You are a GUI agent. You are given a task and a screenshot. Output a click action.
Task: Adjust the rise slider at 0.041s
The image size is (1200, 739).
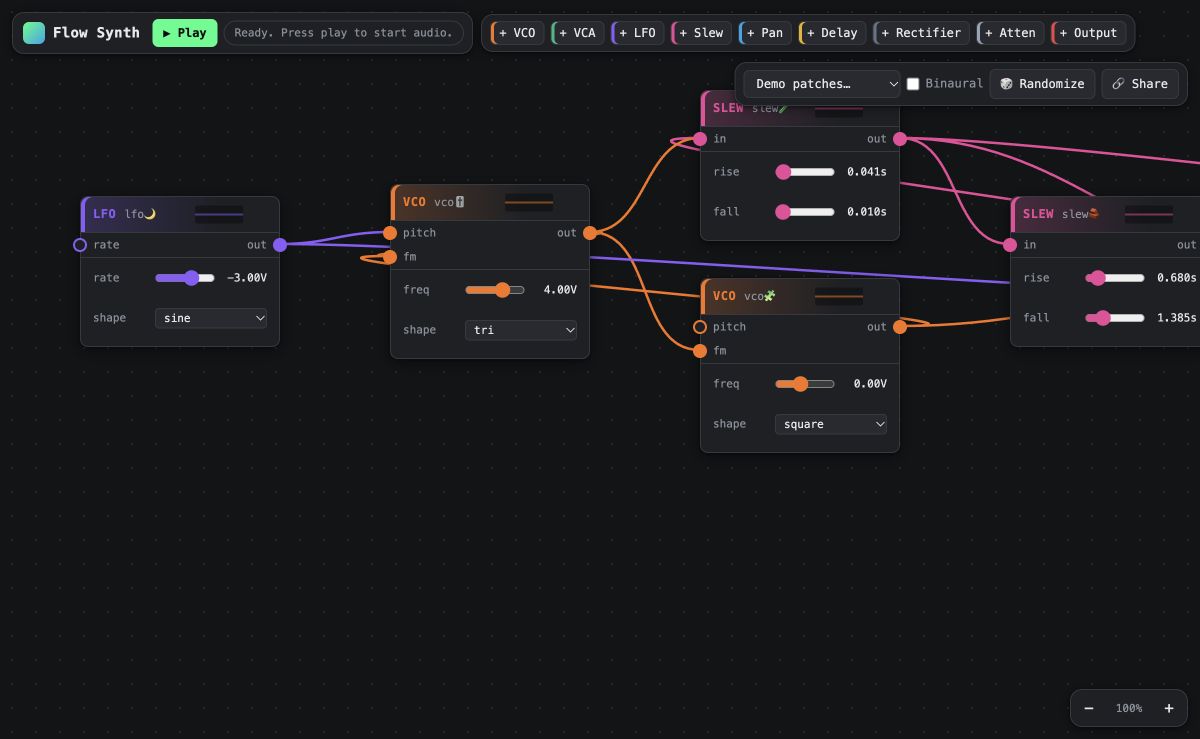(805, 172)
